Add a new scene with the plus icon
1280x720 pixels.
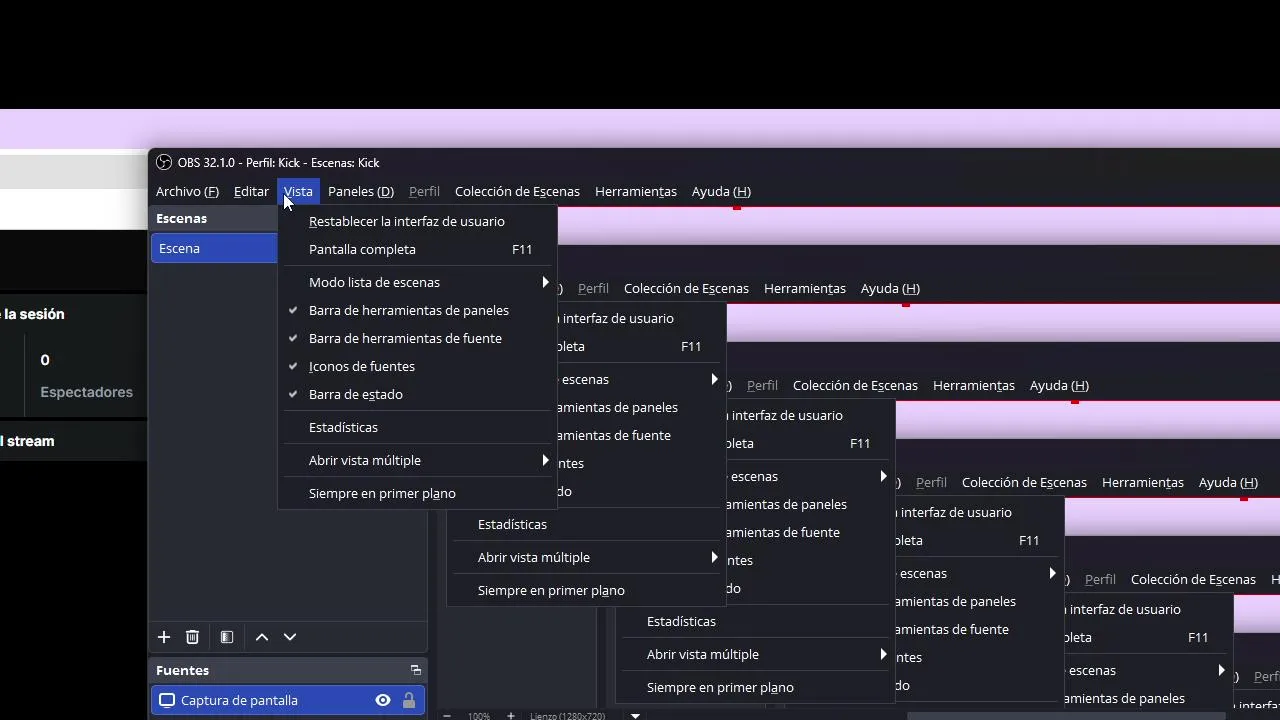[x=164, y=637]
